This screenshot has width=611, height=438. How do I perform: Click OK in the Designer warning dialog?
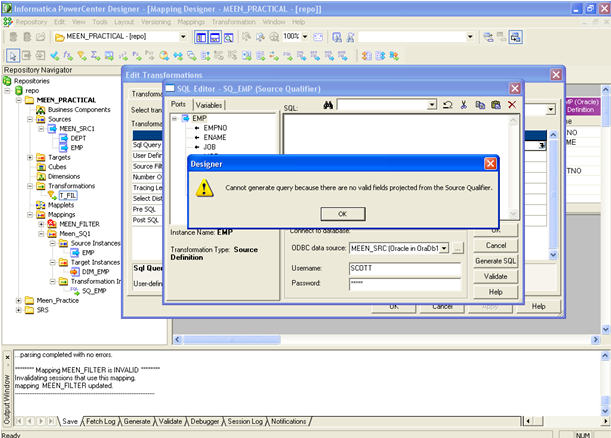(x=343, y=214)
